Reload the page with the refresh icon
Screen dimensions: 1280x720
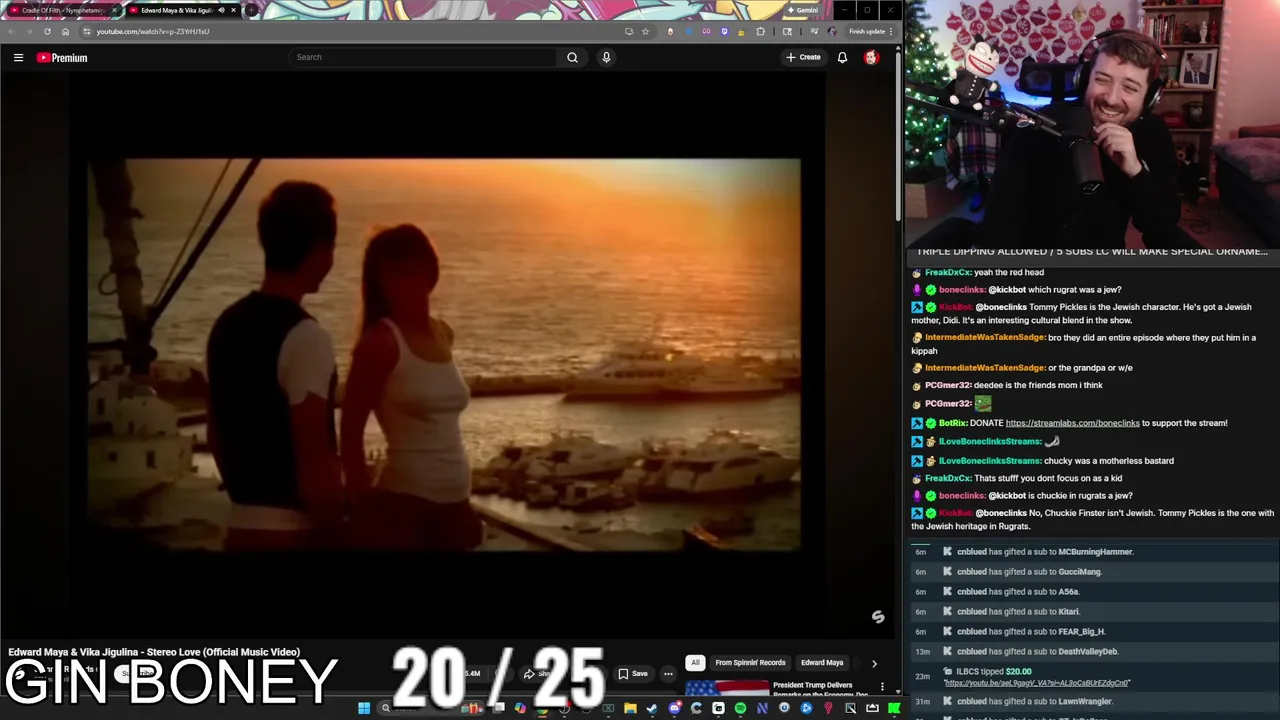click(x=47, y=31)
